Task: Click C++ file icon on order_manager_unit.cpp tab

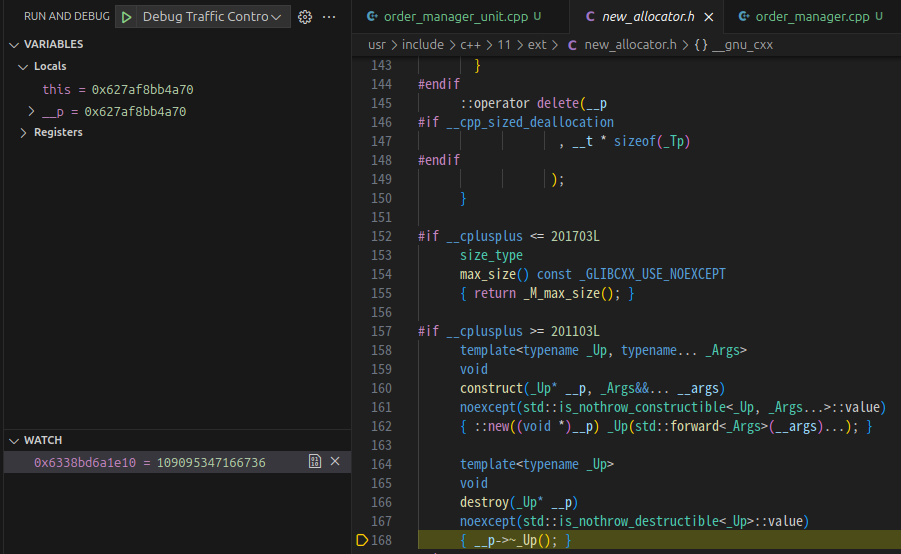Action: click(x=372, y=17)
